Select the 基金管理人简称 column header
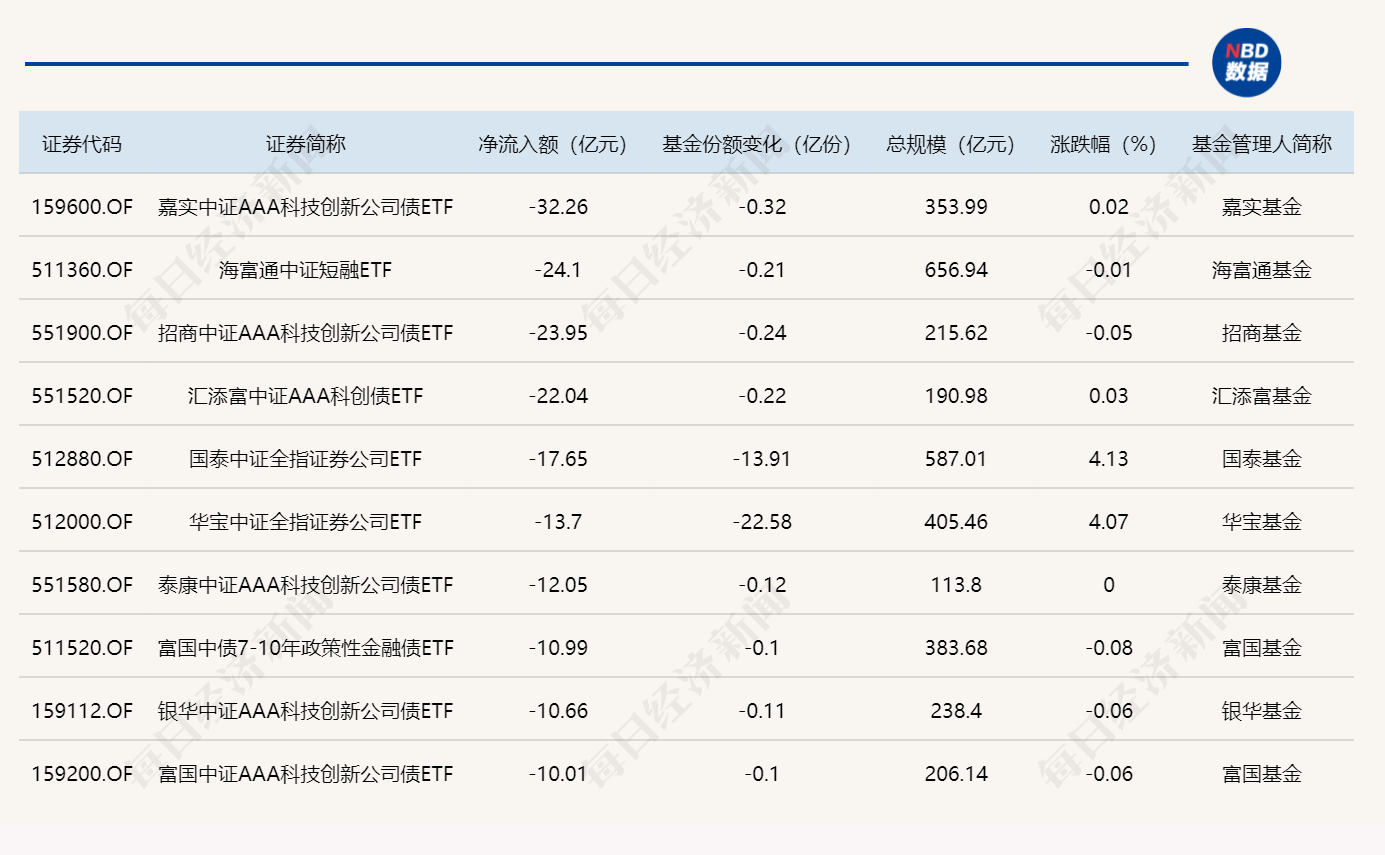 click(x=1261, y=144)
